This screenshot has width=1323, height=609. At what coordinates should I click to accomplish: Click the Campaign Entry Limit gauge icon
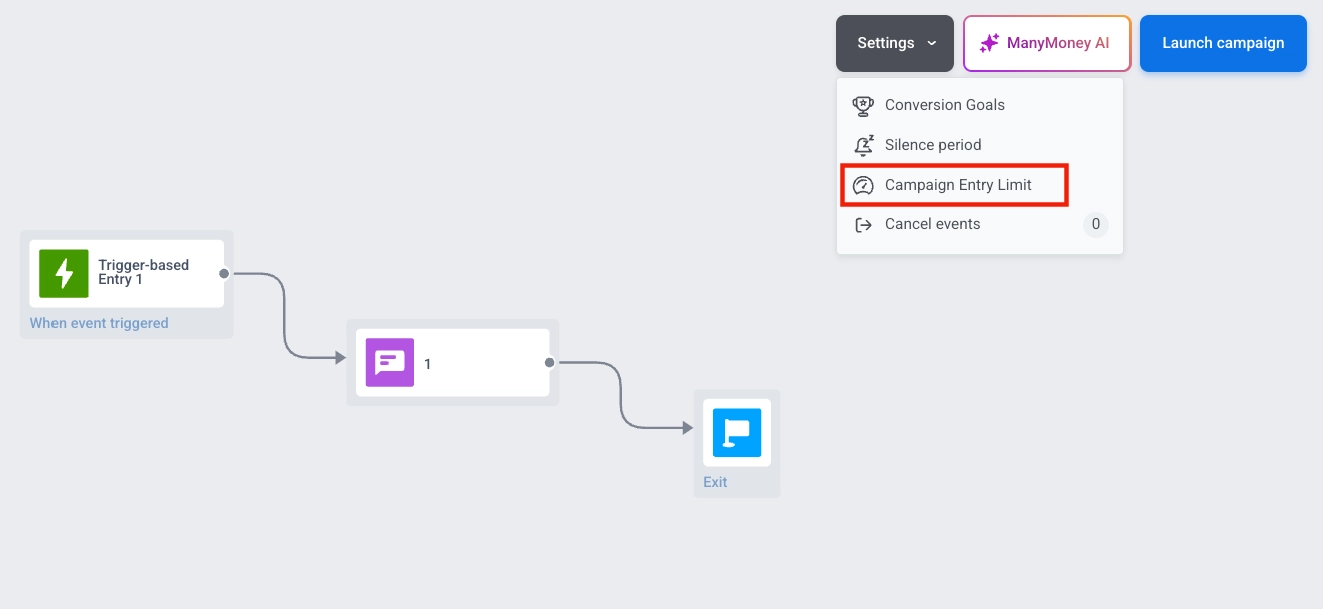863,185
